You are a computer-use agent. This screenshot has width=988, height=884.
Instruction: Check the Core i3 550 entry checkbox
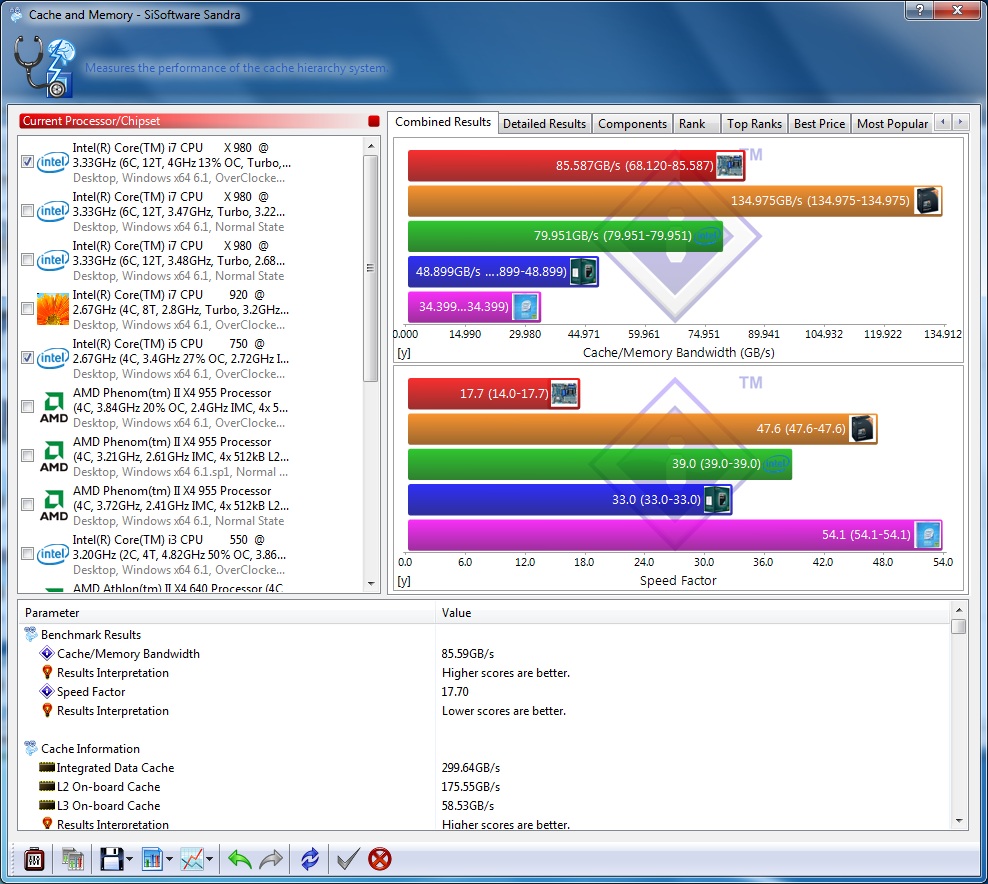(27, 553)
